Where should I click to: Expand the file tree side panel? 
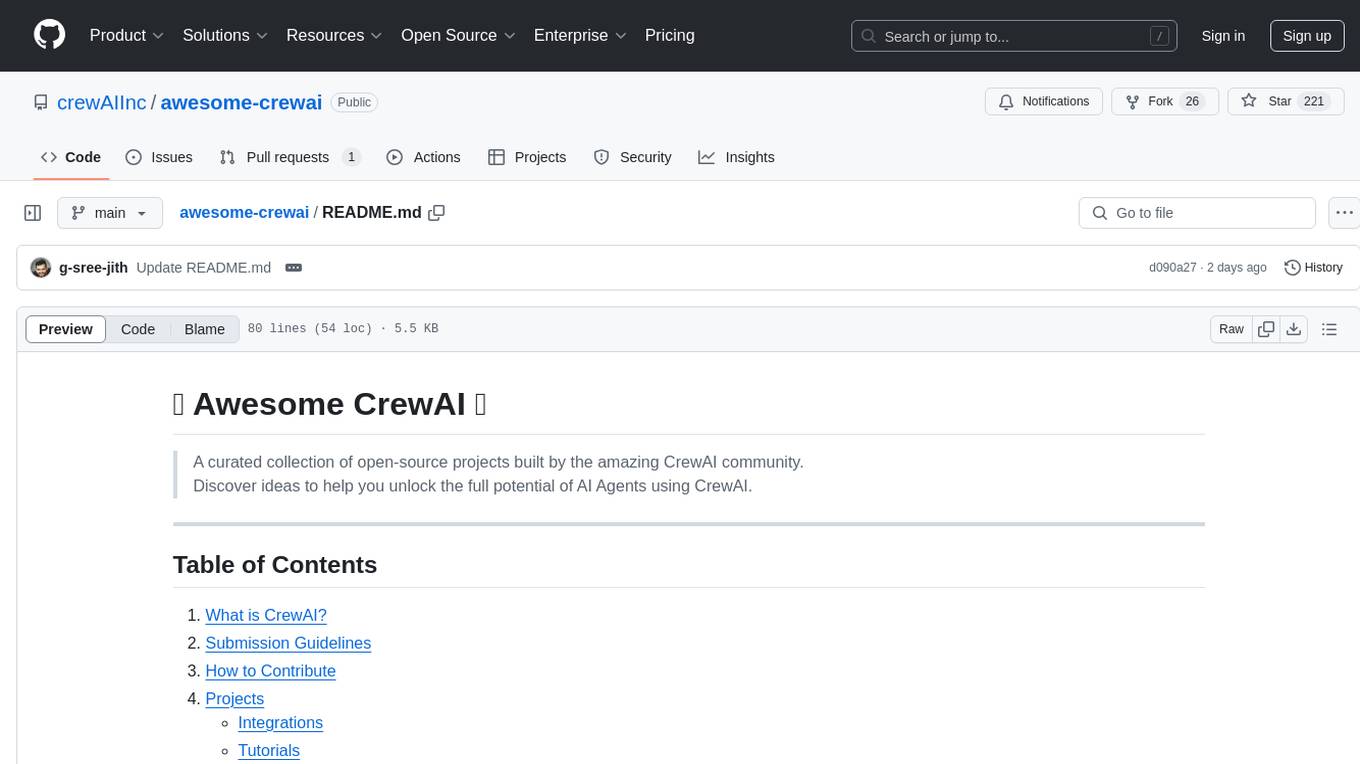click(33, 213)
